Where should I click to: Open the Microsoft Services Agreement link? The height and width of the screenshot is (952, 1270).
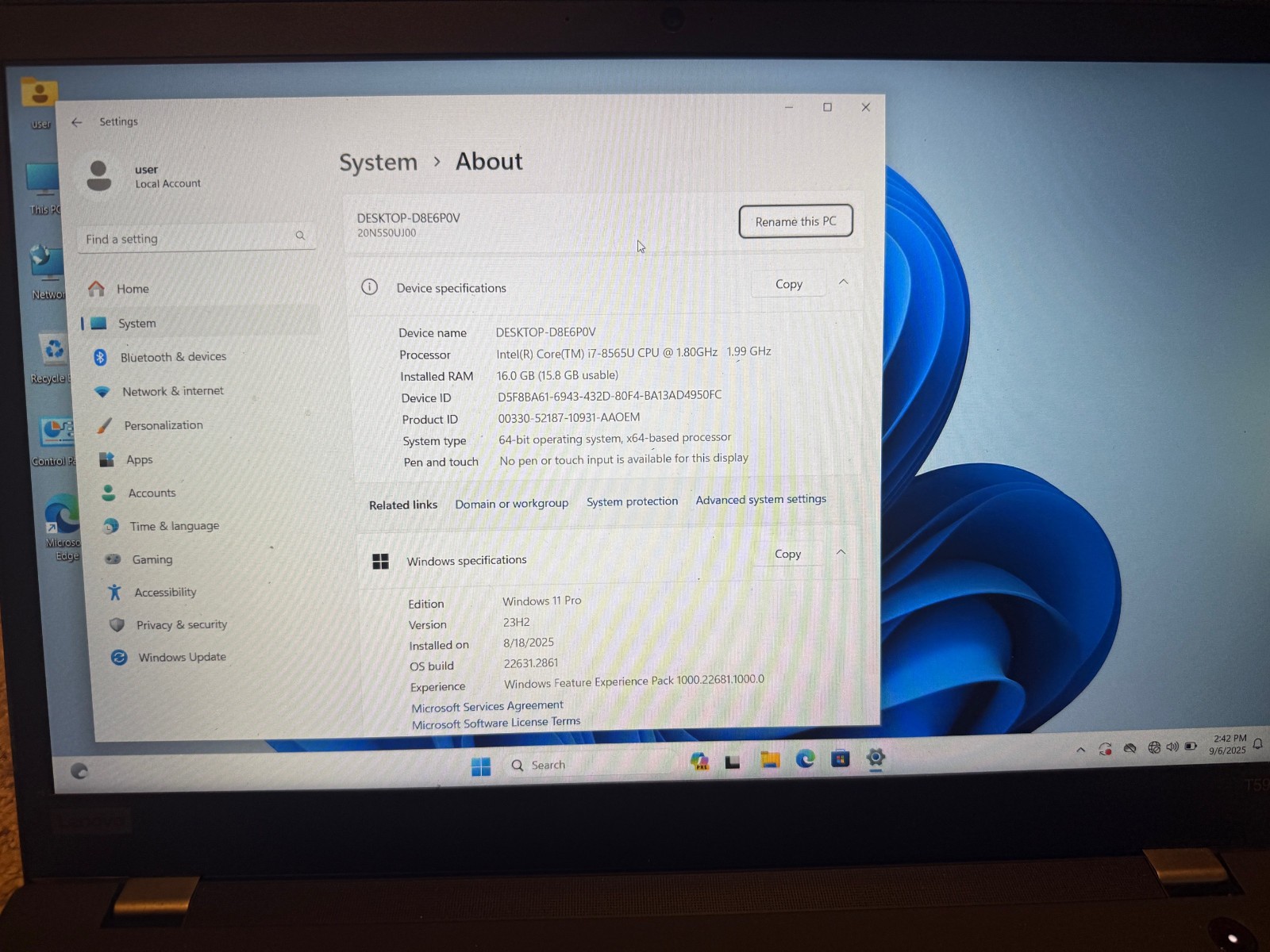(487, 706)
